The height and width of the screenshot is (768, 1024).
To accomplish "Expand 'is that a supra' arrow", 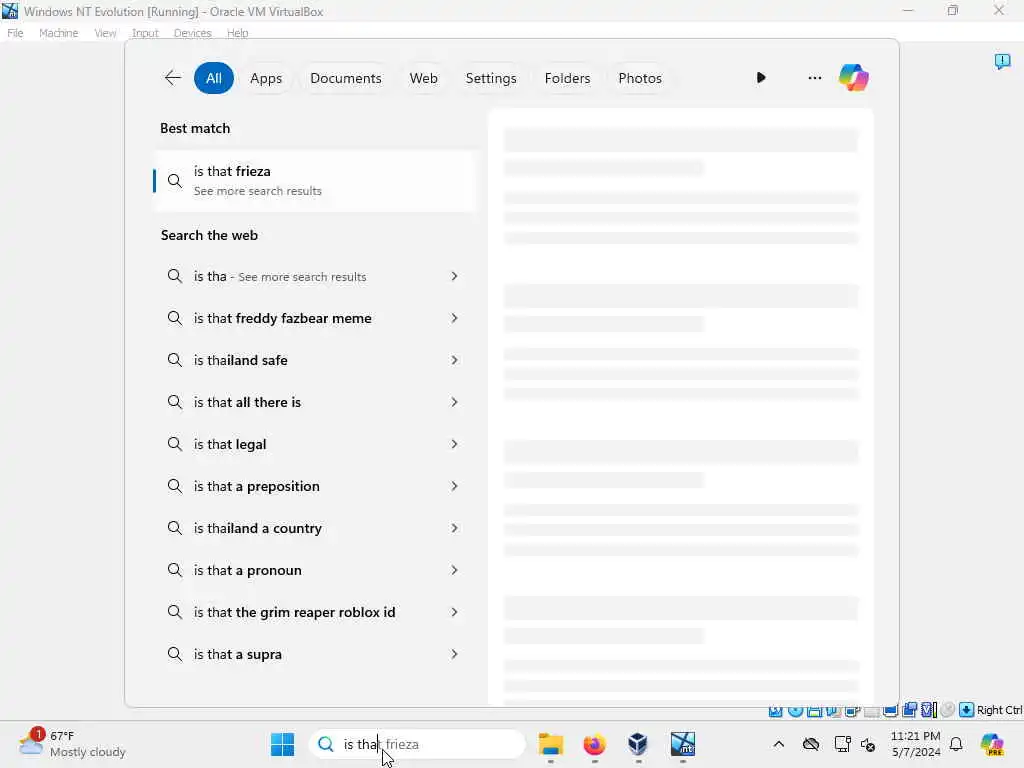I will (x=455, y=654).
